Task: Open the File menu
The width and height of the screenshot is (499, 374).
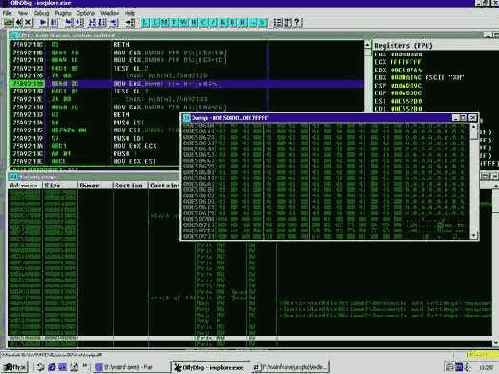Action: click(x=7, y=13)
